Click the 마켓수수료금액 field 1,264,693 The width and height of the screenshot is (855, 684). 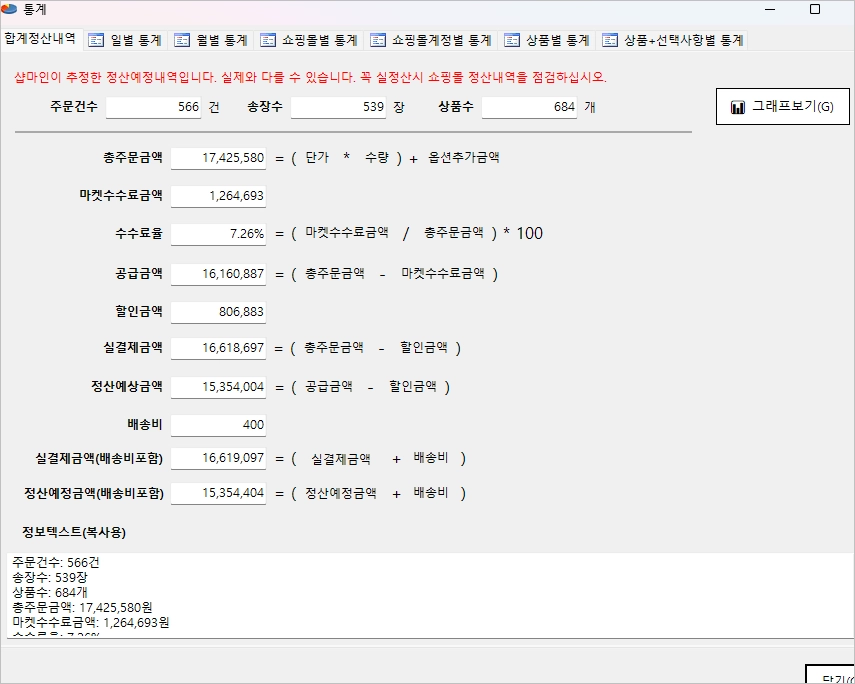(x=219, y=196)
